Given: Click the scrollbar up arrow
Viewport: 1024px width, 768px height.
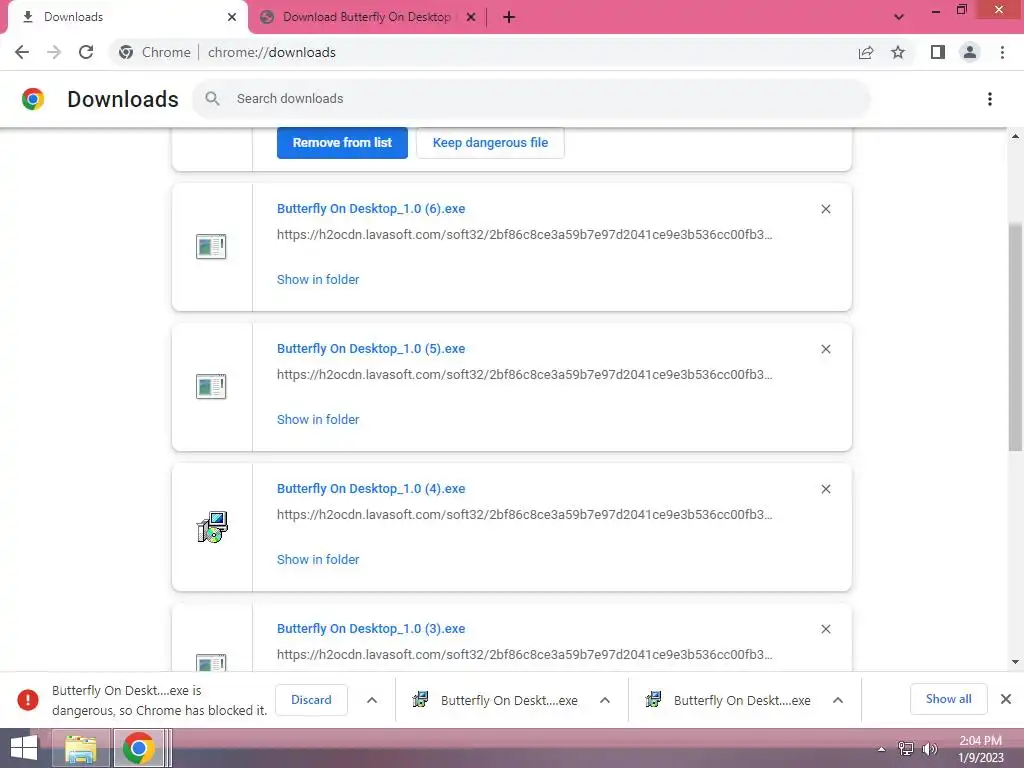Looking at the screenshot, I should (1015, 136).
